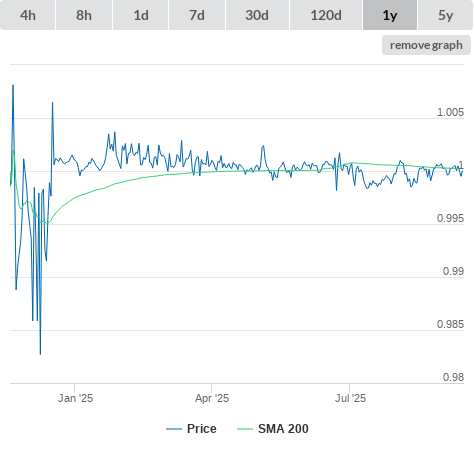This screenshot has height=455, width=474.
Task: Switch chart to 120d range
Action: click(x=326, y=15)
